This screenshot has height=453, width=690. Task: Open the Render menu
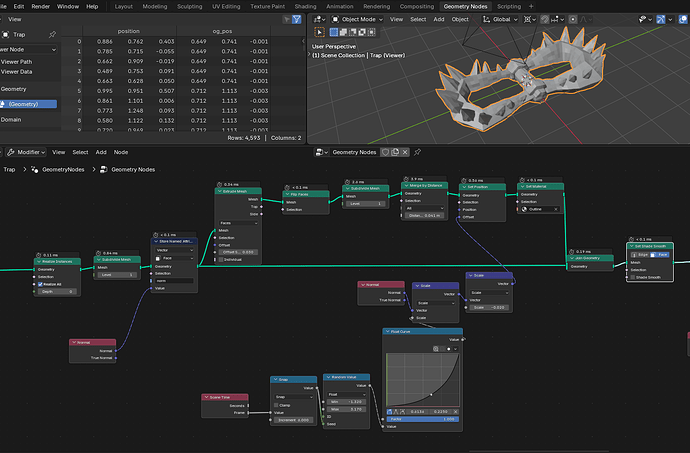coord(40,6)
